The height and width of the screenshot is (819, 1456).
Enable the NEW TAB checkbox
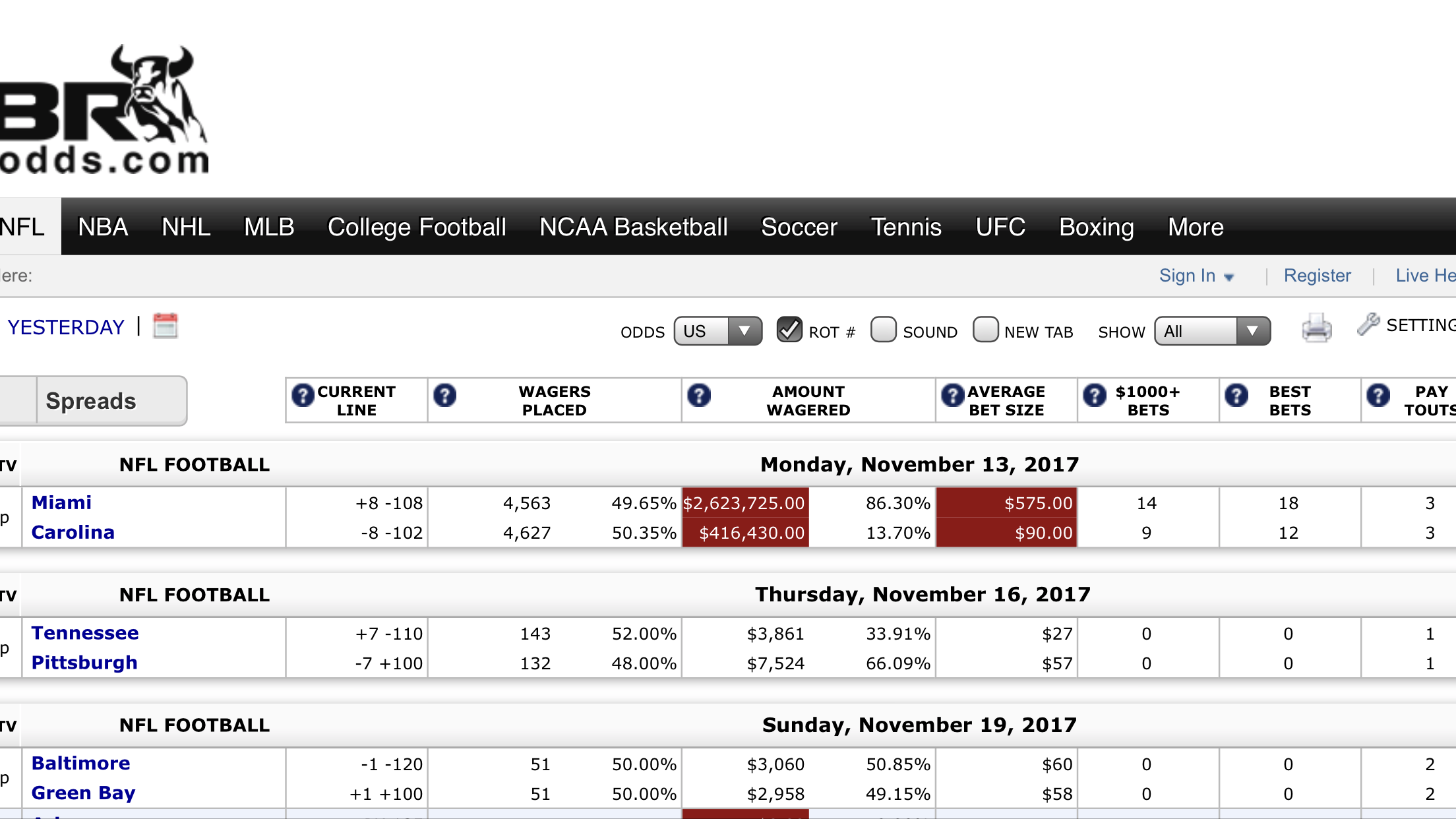coord(985,330)
